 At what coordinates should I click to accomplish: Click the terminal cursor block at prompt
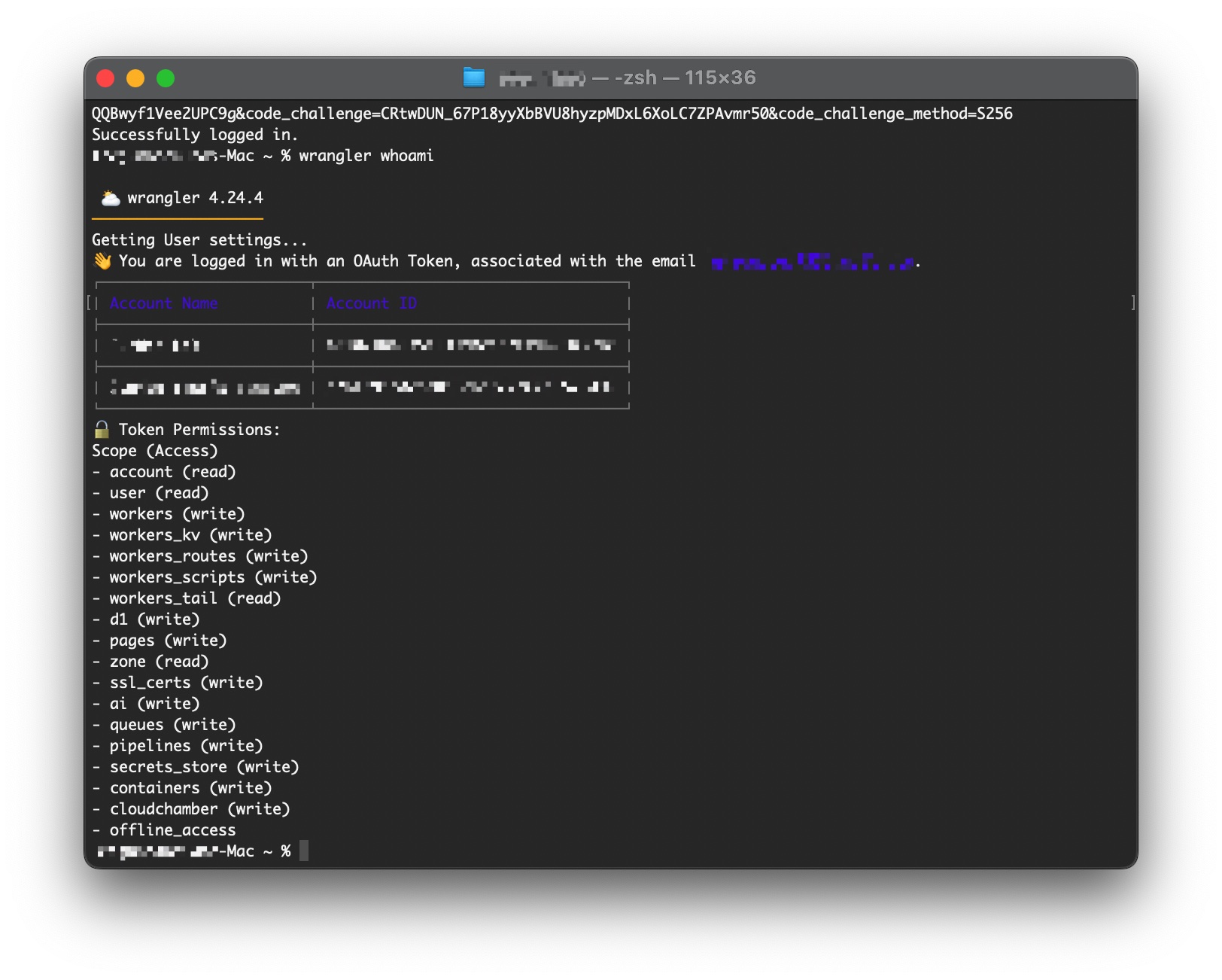(x=304, y=851)
